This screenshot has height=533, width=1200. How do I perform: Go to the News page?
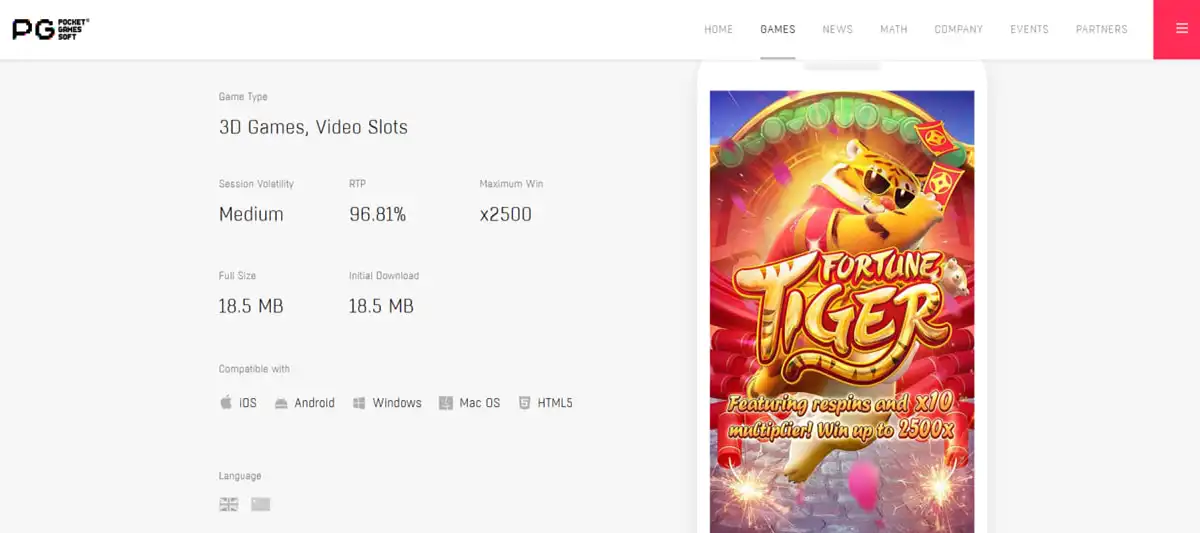838,29
